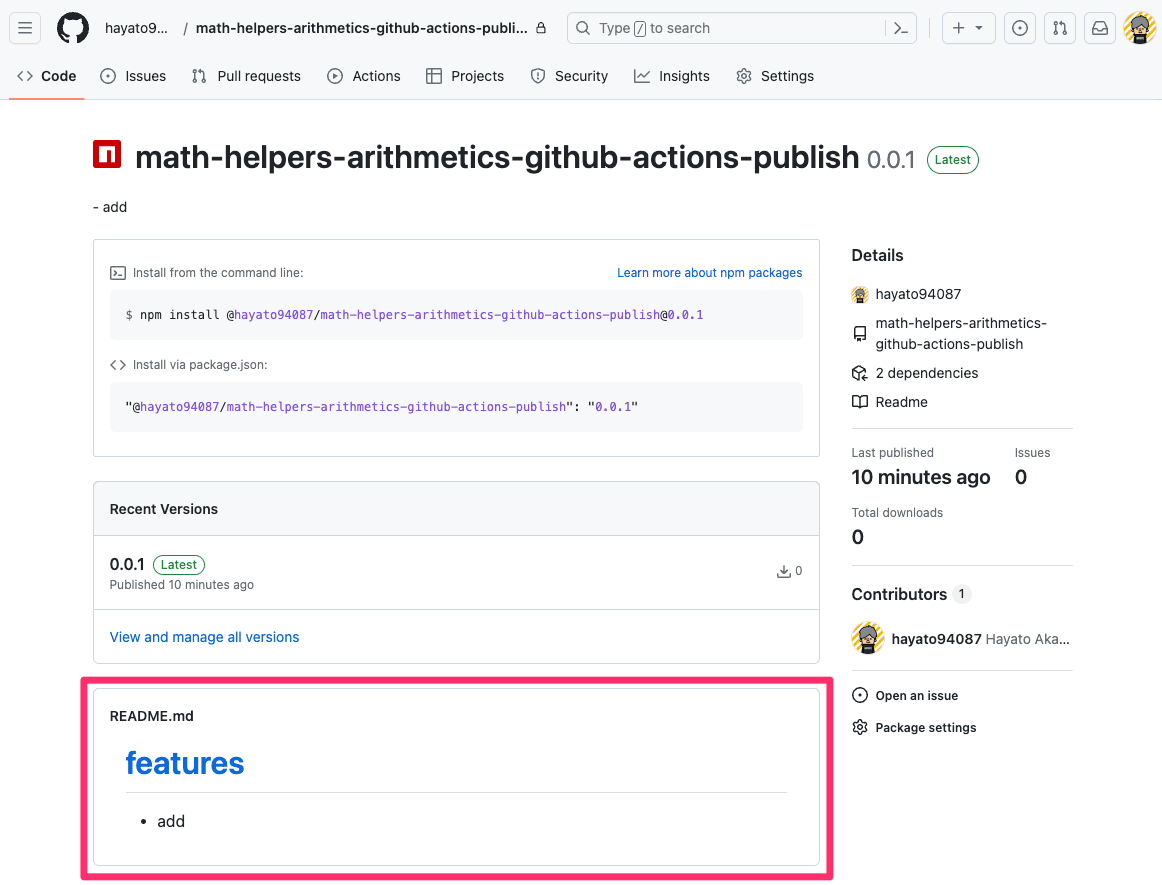1162x885 pixels.
Task: Click the Contributors count badge
Action: pyautogui.click(x=961, y=594)
